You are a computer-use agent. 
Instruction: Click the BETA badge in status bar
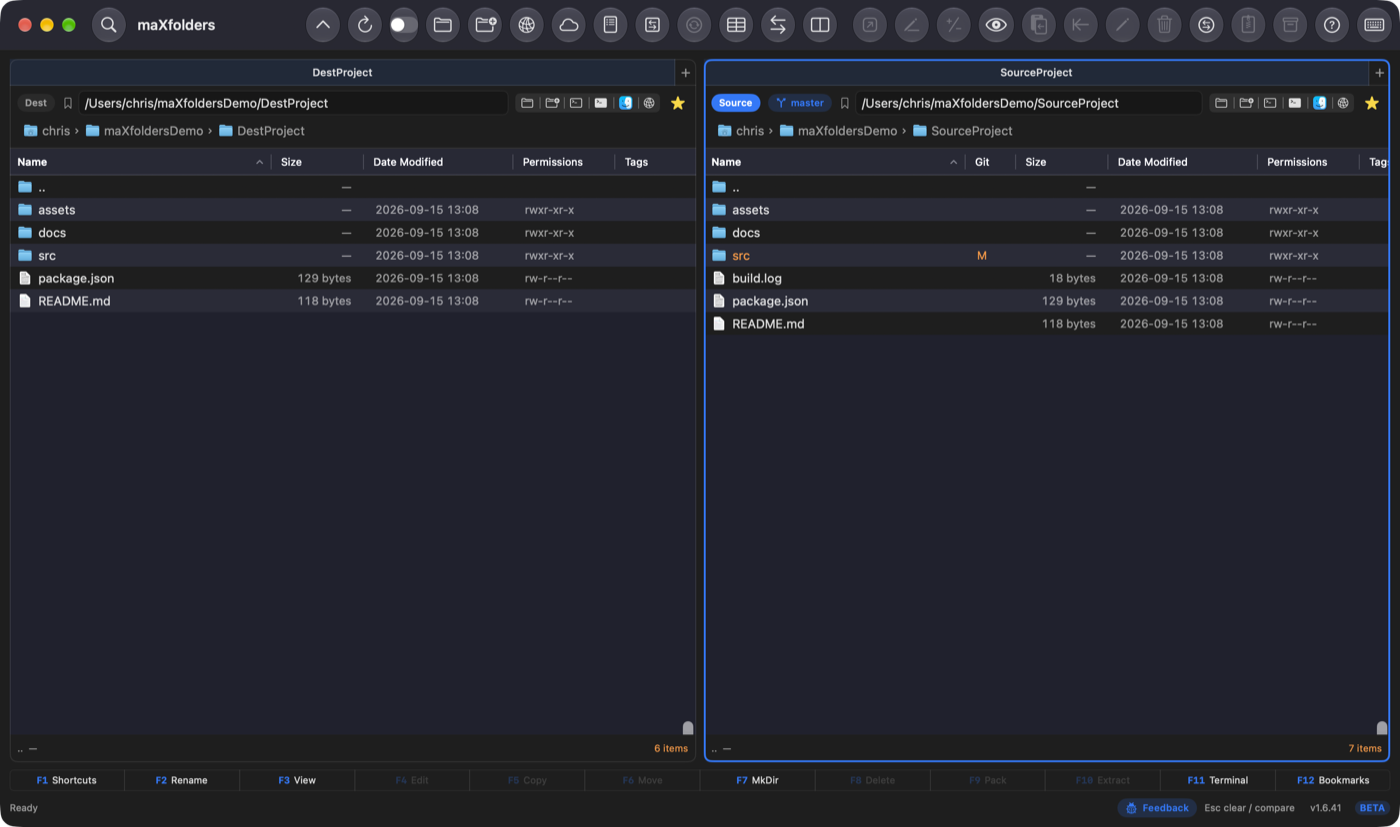pyautogui.click(x=1372, y=808)
